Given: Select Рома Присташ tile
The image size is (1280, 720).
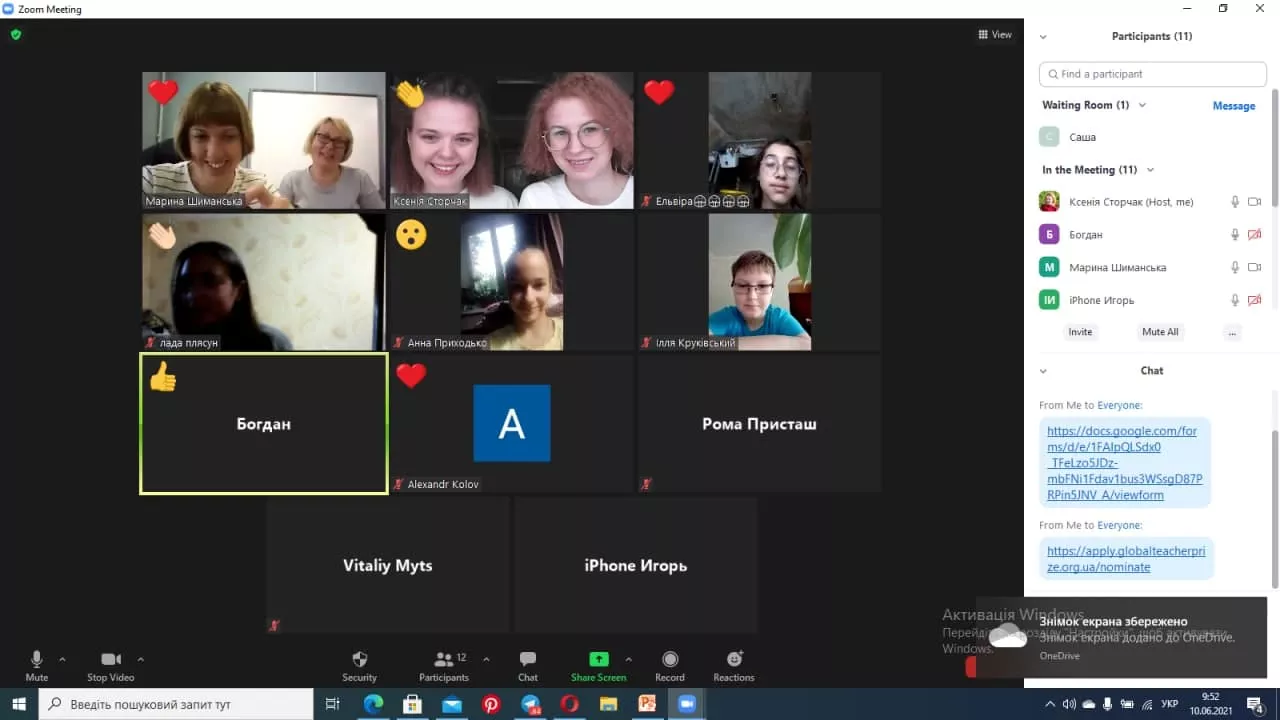Looking at the screenshot, I should pos(759,424).
